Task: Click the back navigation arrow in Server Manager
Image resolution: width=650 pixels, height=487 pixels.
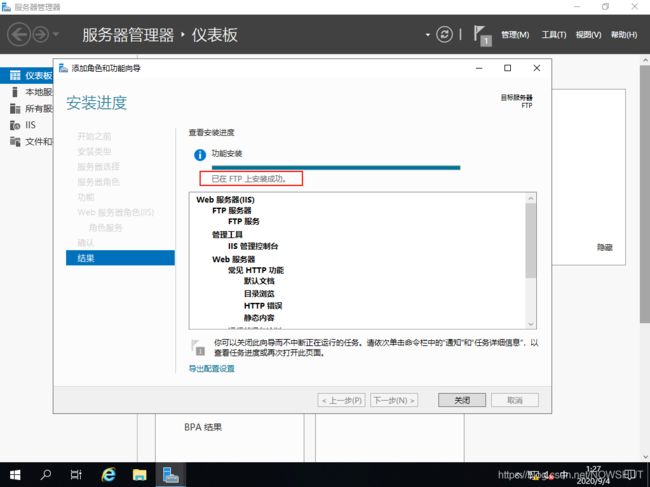Action: coord(19,34)
